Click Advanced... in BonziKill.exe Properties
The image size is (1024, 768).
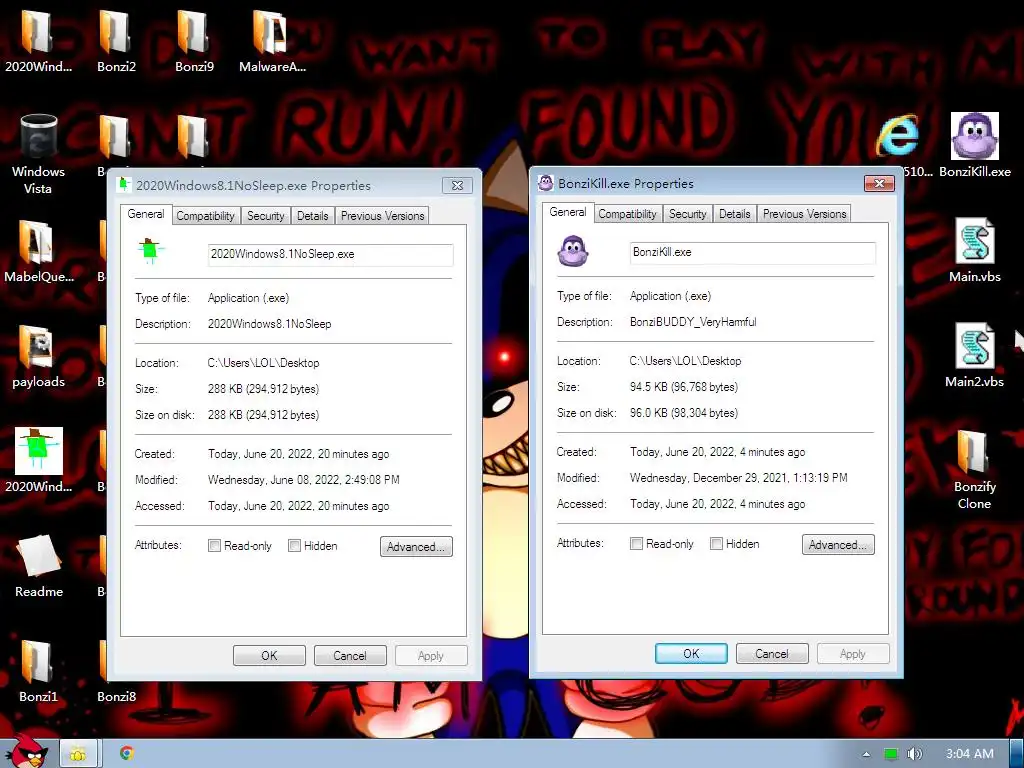coord(838,545)
